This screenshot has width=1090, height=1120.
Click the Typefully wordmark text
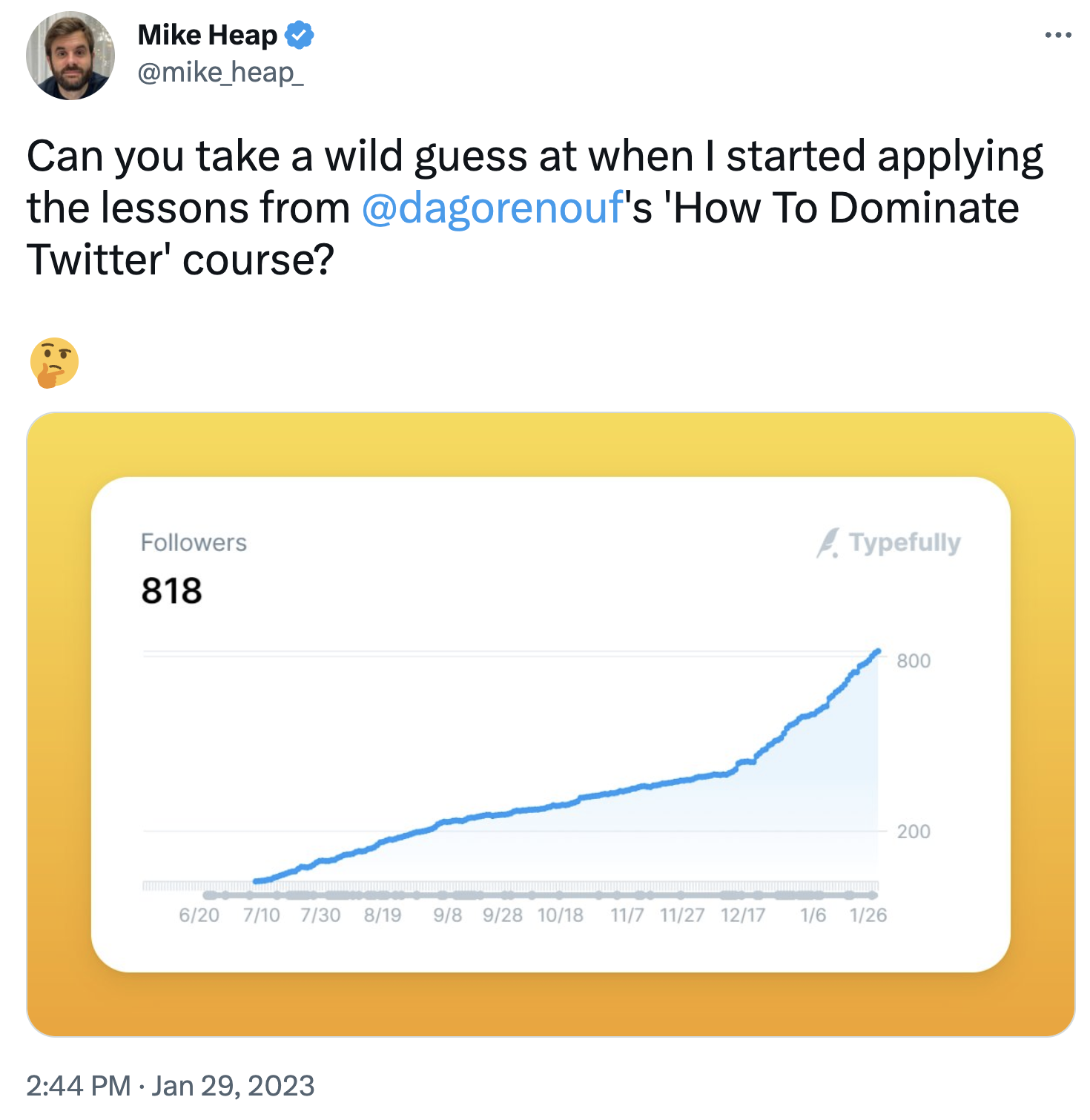tap(905, 542)
